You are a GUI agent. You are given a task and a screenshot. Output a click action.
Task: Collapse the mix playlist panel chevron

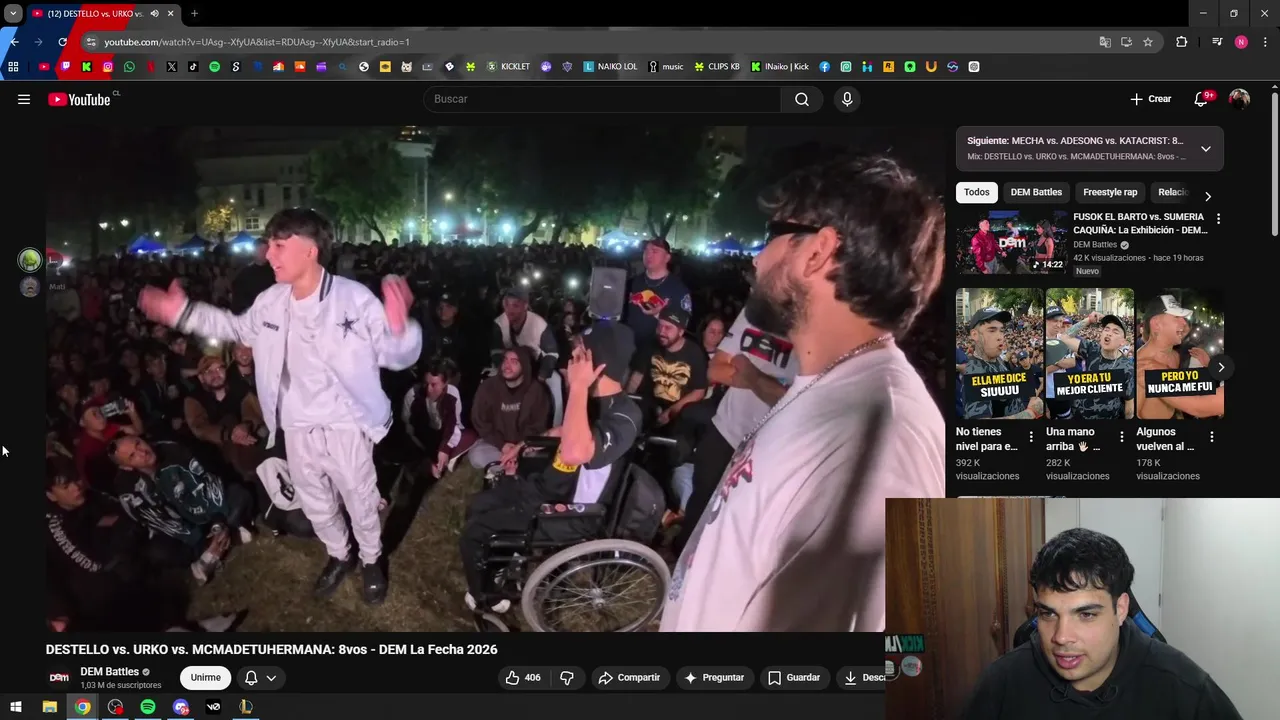(x=1205, y=149)
